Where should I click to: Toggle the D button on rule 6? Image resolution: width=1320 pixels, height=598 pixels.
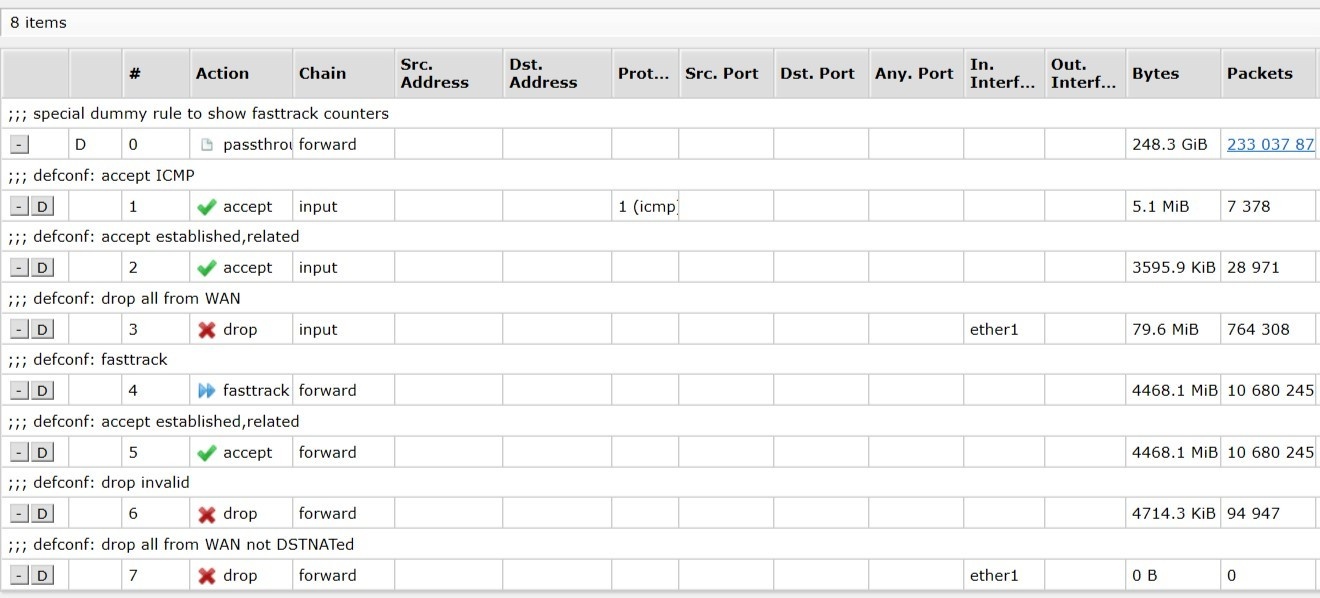point(42,514)
